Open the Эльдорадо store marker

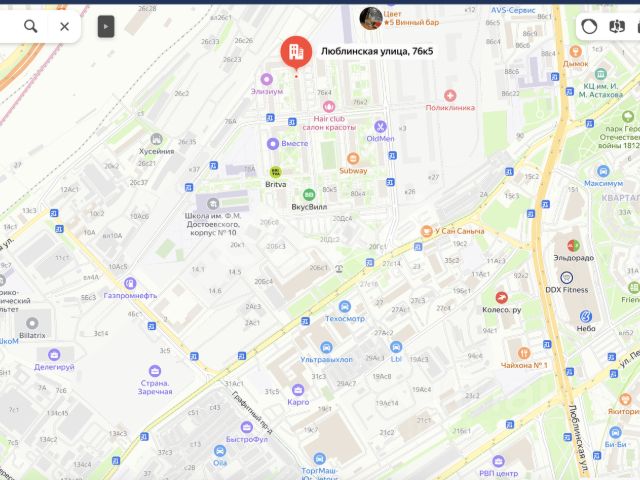[573, 246]
